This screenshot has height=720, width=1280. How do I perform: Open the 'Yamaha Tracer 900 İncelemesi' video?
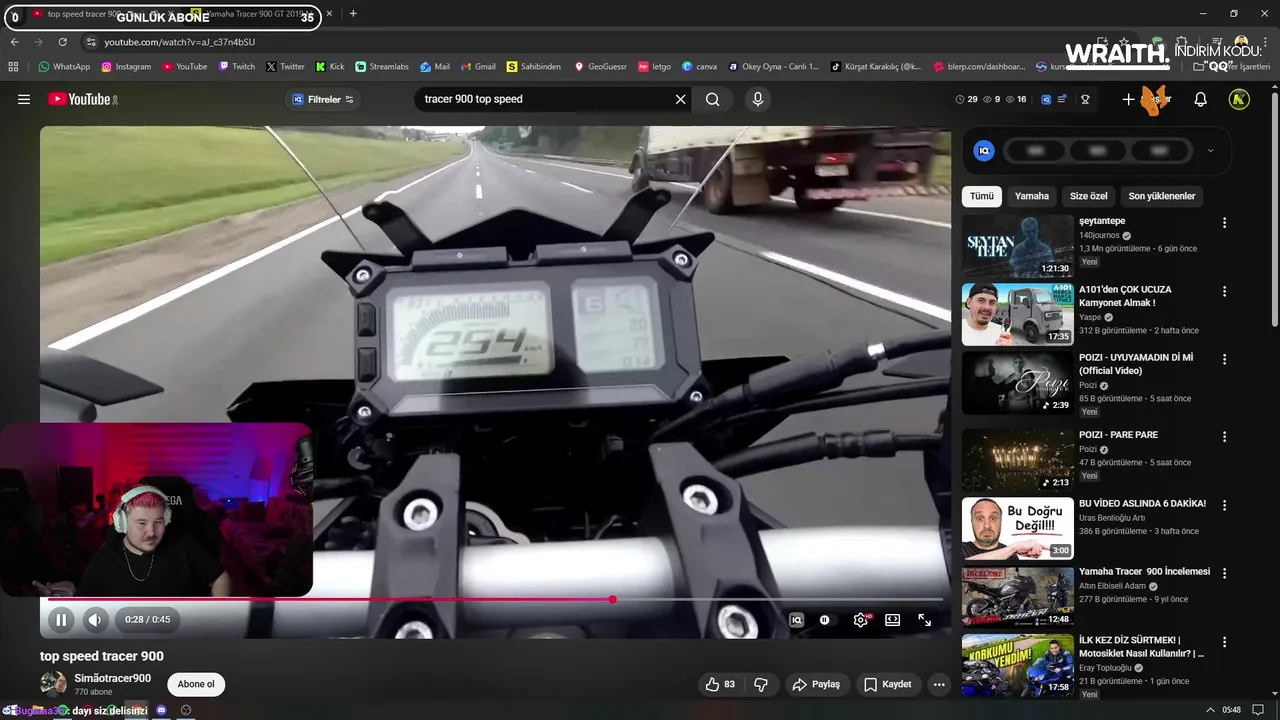click(1144, 571)
